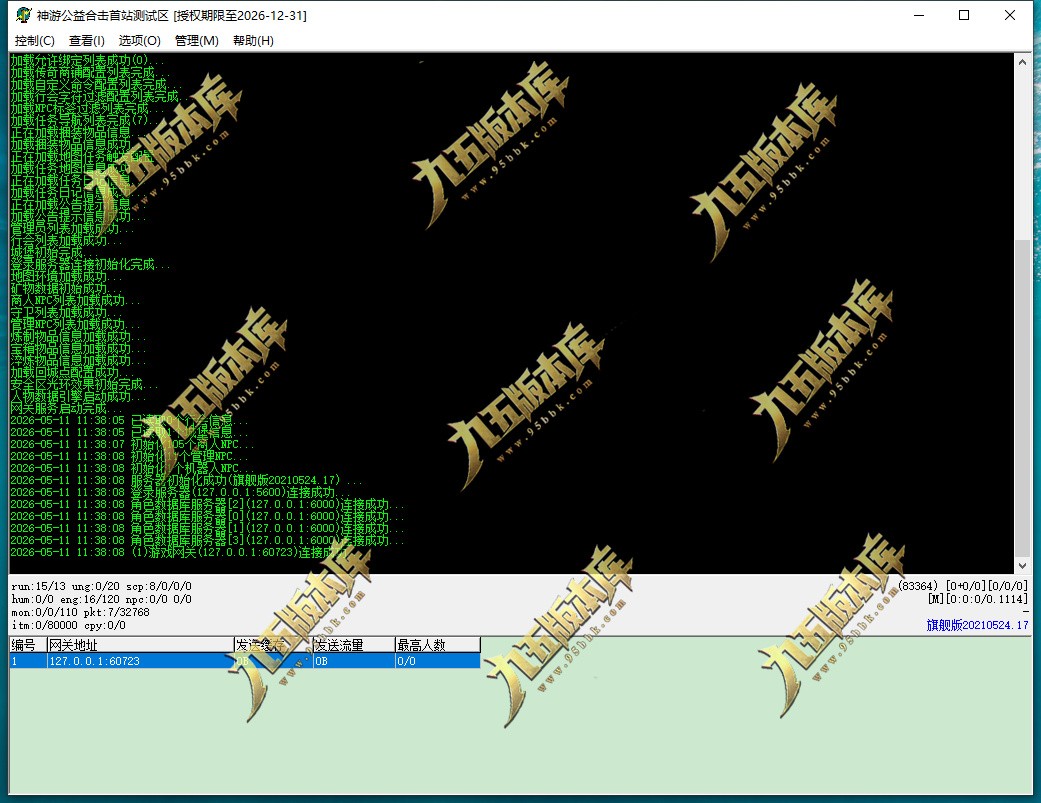
Task: Click the (83364) [0+0/0][0/0/0] status text
Action: click(x=963, y=586)
